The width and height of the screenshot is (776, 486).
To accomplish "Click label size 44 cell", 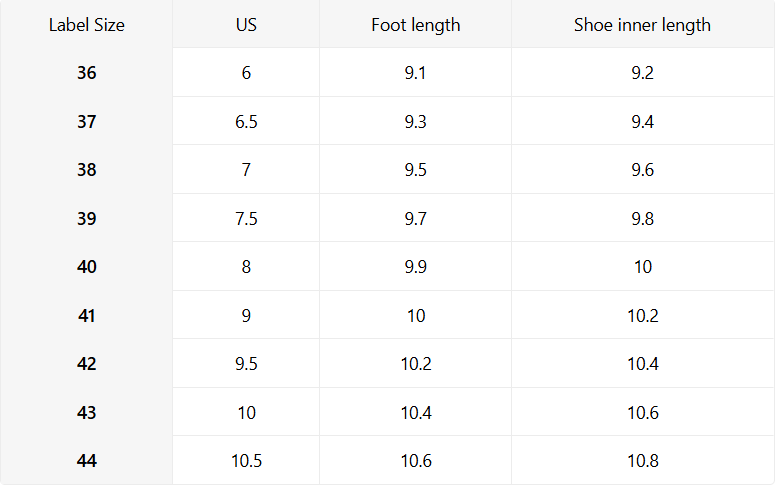I will tap(87, 461).
